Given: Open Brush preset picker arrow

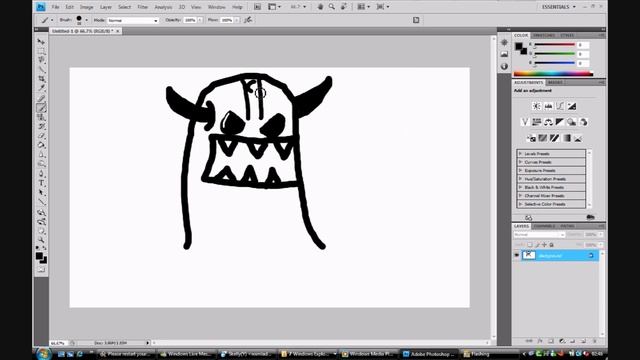Looking at the screenshot, I should (86, 20).
